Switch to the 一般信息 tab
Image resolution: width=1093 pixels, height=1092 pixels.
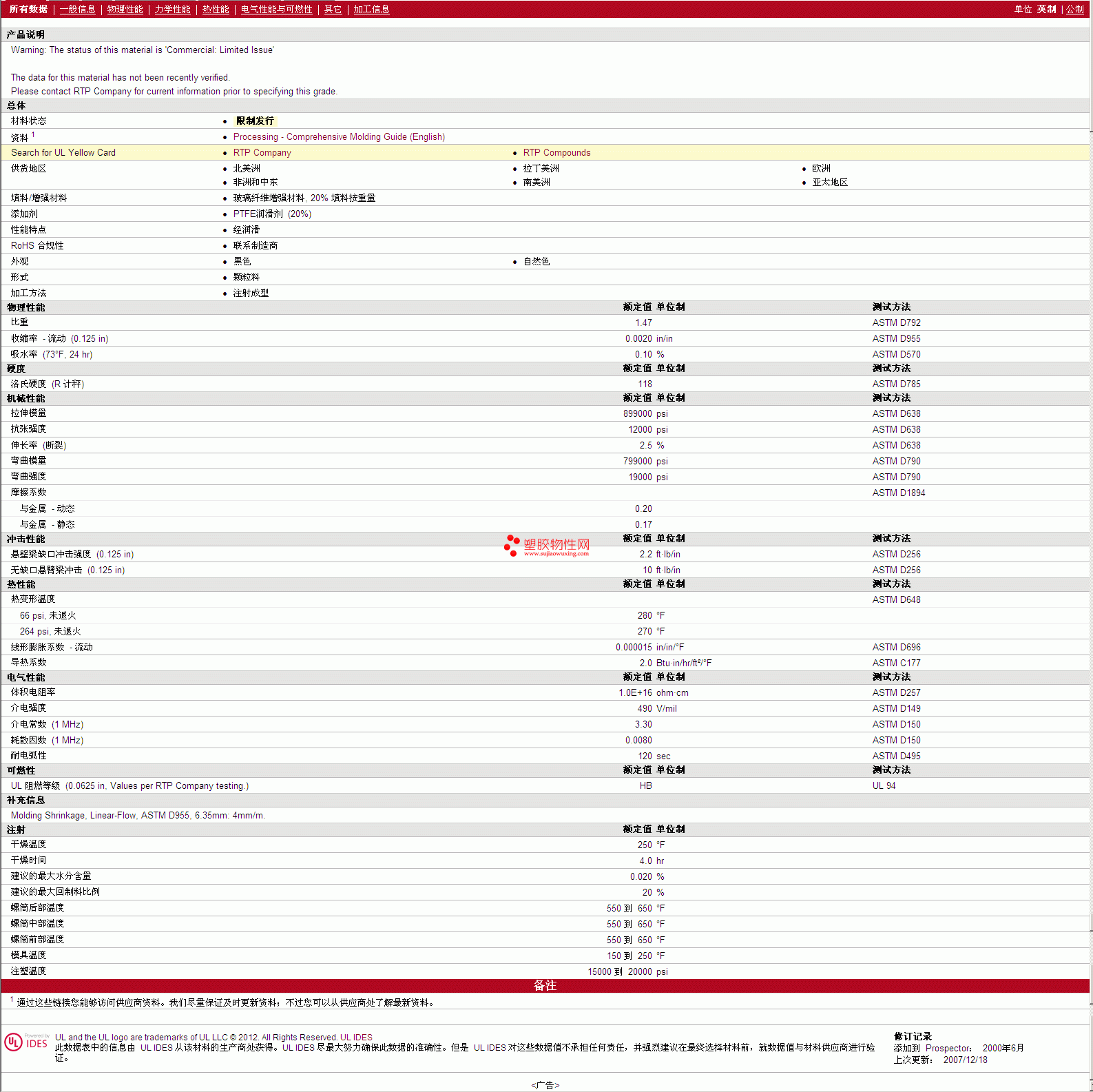coord(77,9)
